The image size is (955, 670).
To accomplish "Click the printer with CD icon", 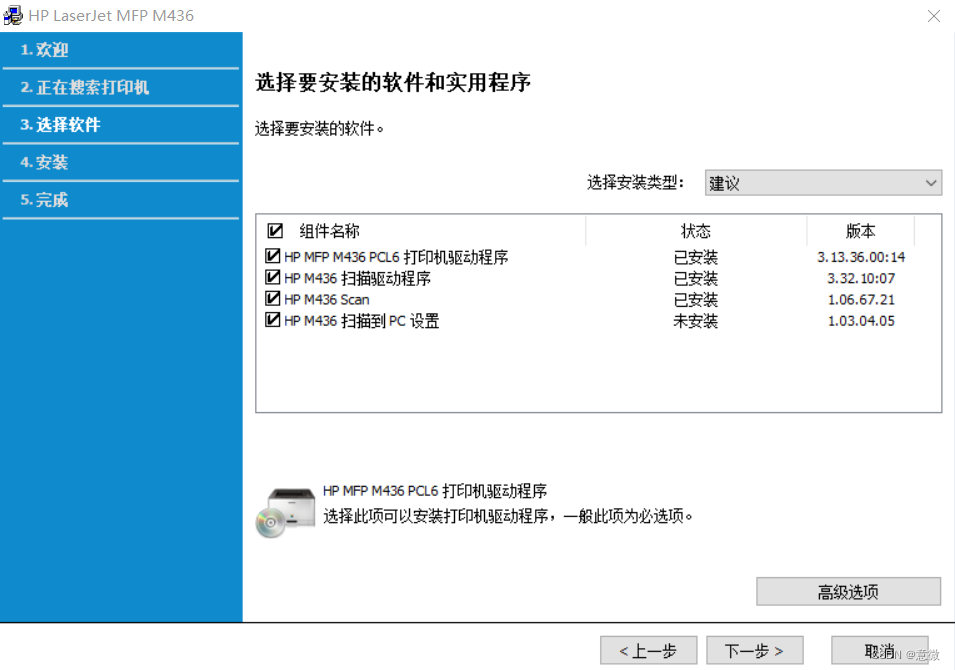I will pyautogui.click(x=286, y=513).
